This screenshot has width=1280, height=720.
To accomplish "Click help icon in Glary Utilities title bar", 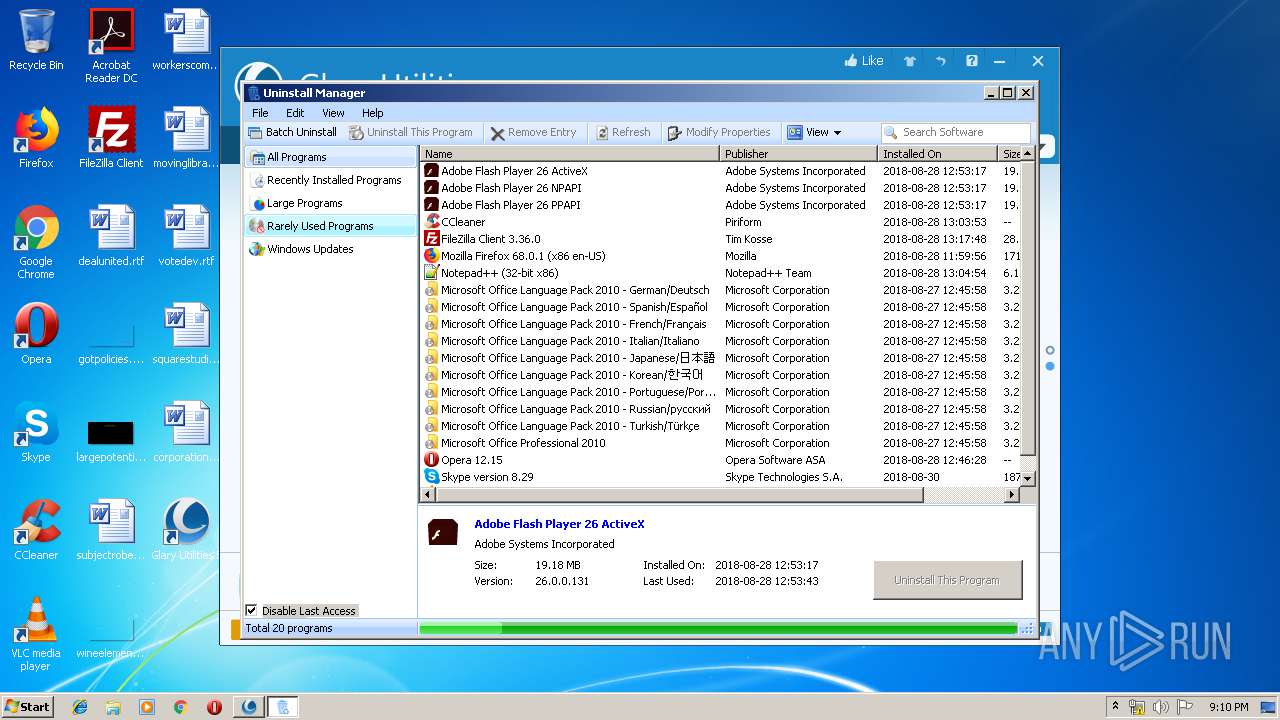I will coord(971,61).
